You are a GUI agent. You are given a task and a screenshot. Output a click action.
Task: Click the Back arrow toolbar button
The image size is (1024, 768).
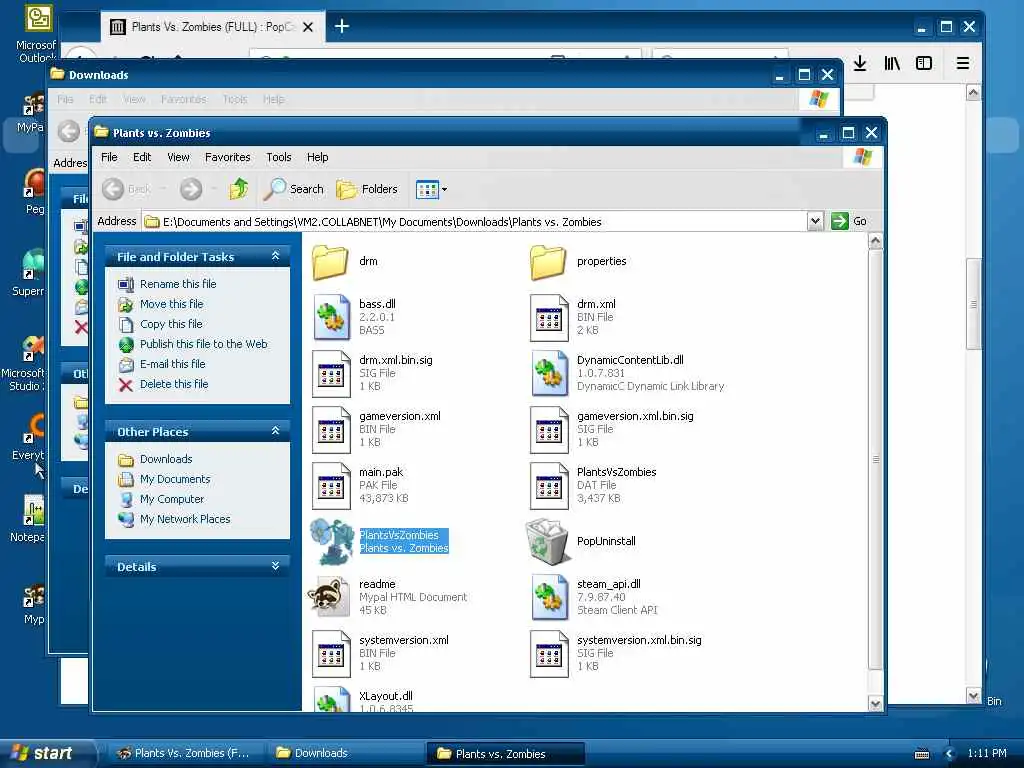pos(127,189)
